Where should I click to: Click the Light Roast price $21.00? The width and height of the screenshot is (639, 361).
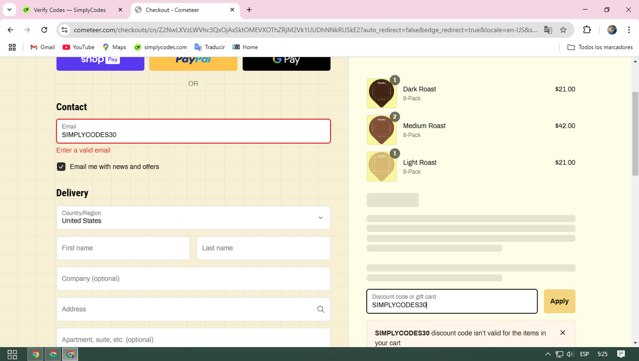[x=565, y=163]
